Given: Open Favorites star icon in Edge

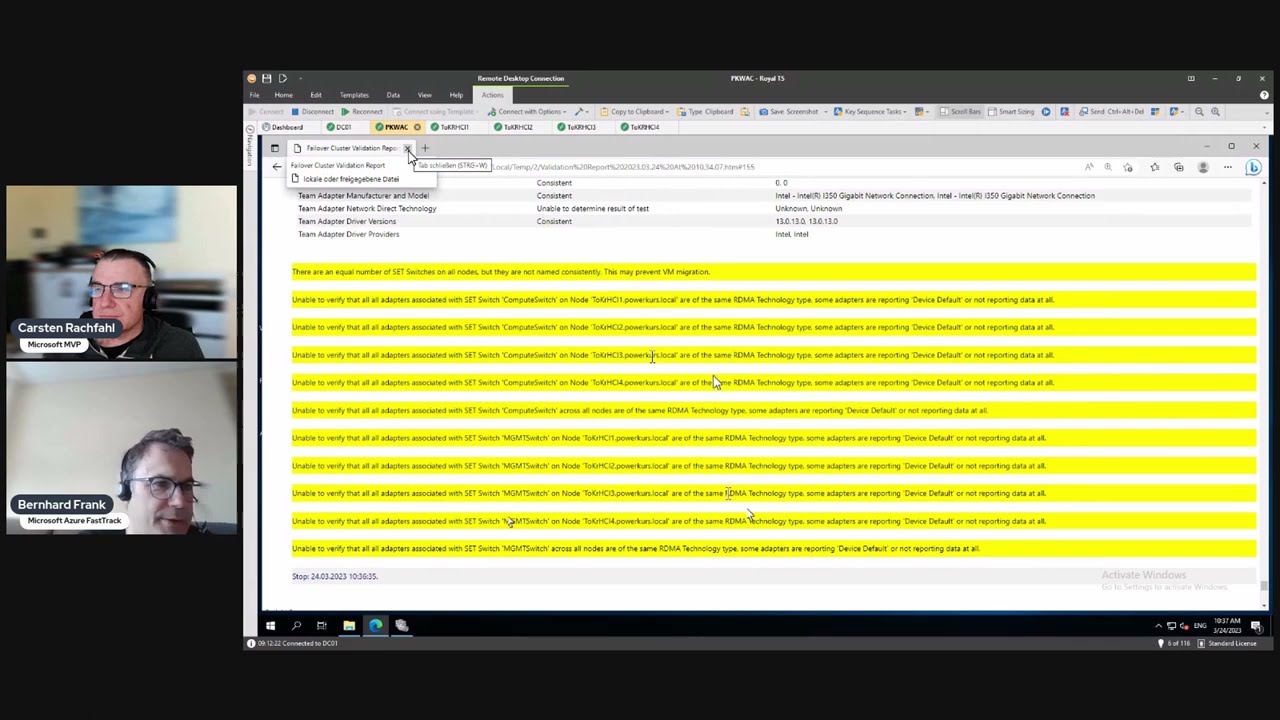Looking at the screenshot, I should pos(1154,167).
